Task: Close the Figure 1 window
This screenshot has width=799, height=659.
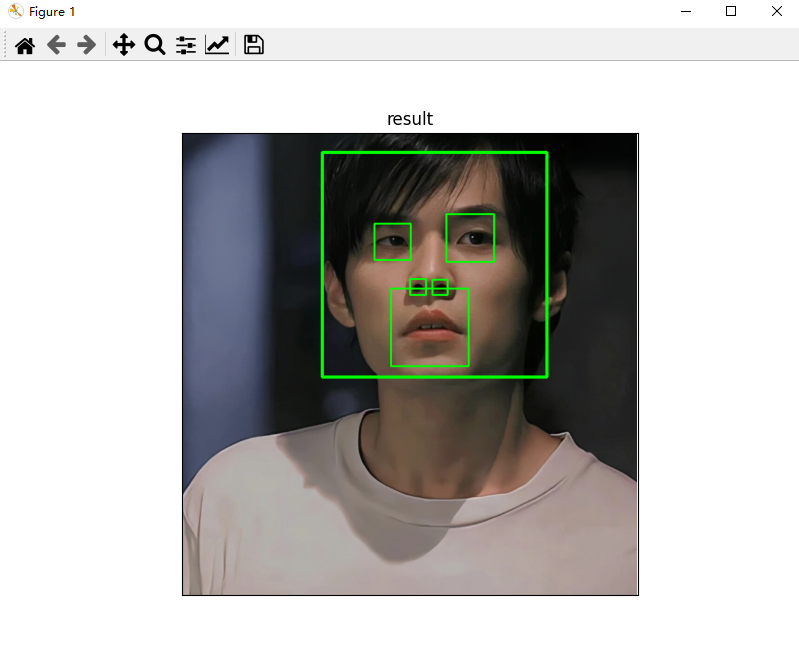Action: (x=777, y=11)
